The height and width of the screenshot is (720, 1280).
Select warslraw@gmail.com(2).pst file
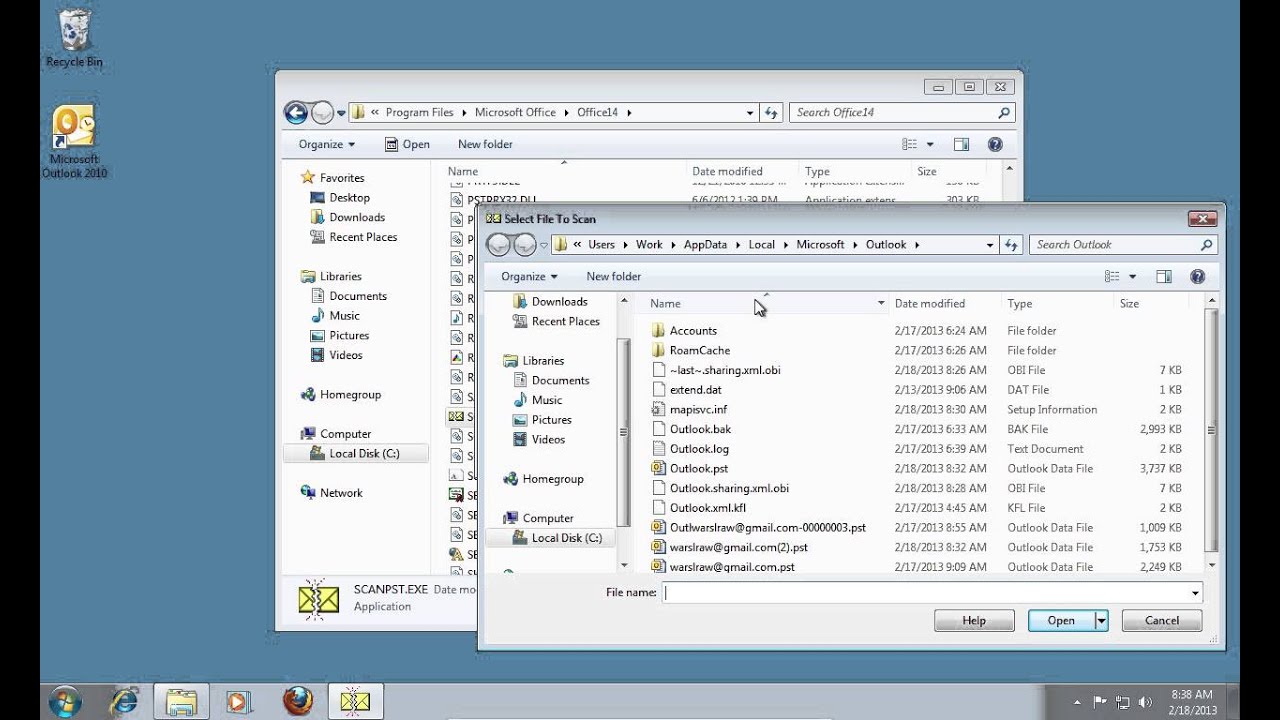tap(738, 547)
